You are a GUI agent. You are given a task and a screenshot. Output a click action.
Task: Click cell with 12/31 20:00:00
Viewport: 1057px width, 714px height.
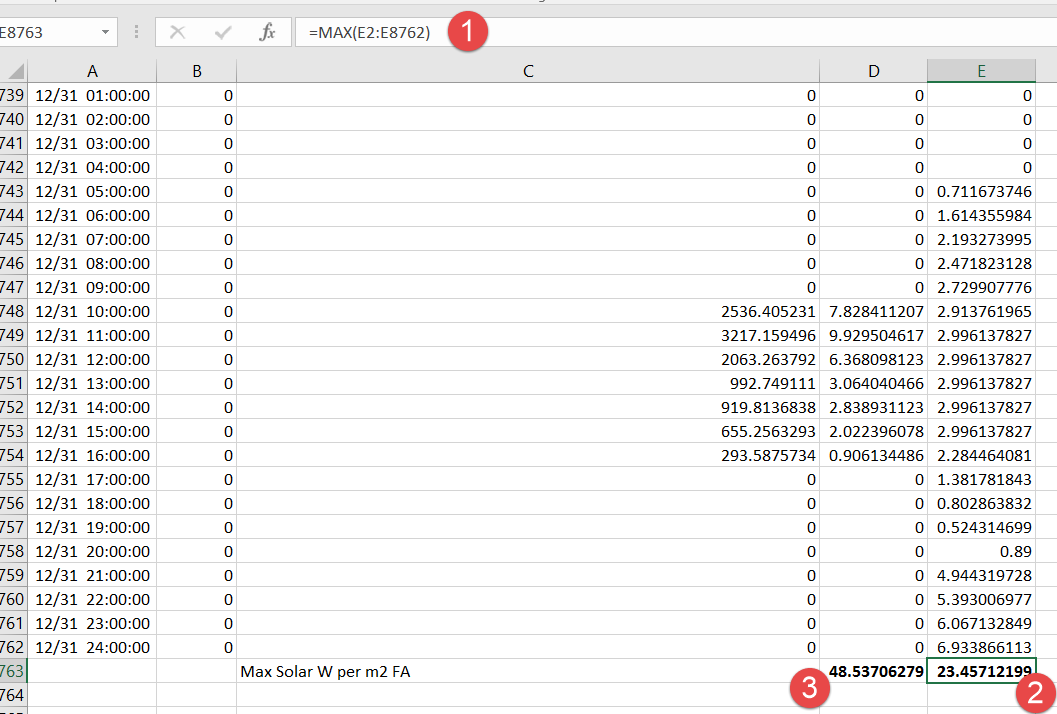(92, 552)
